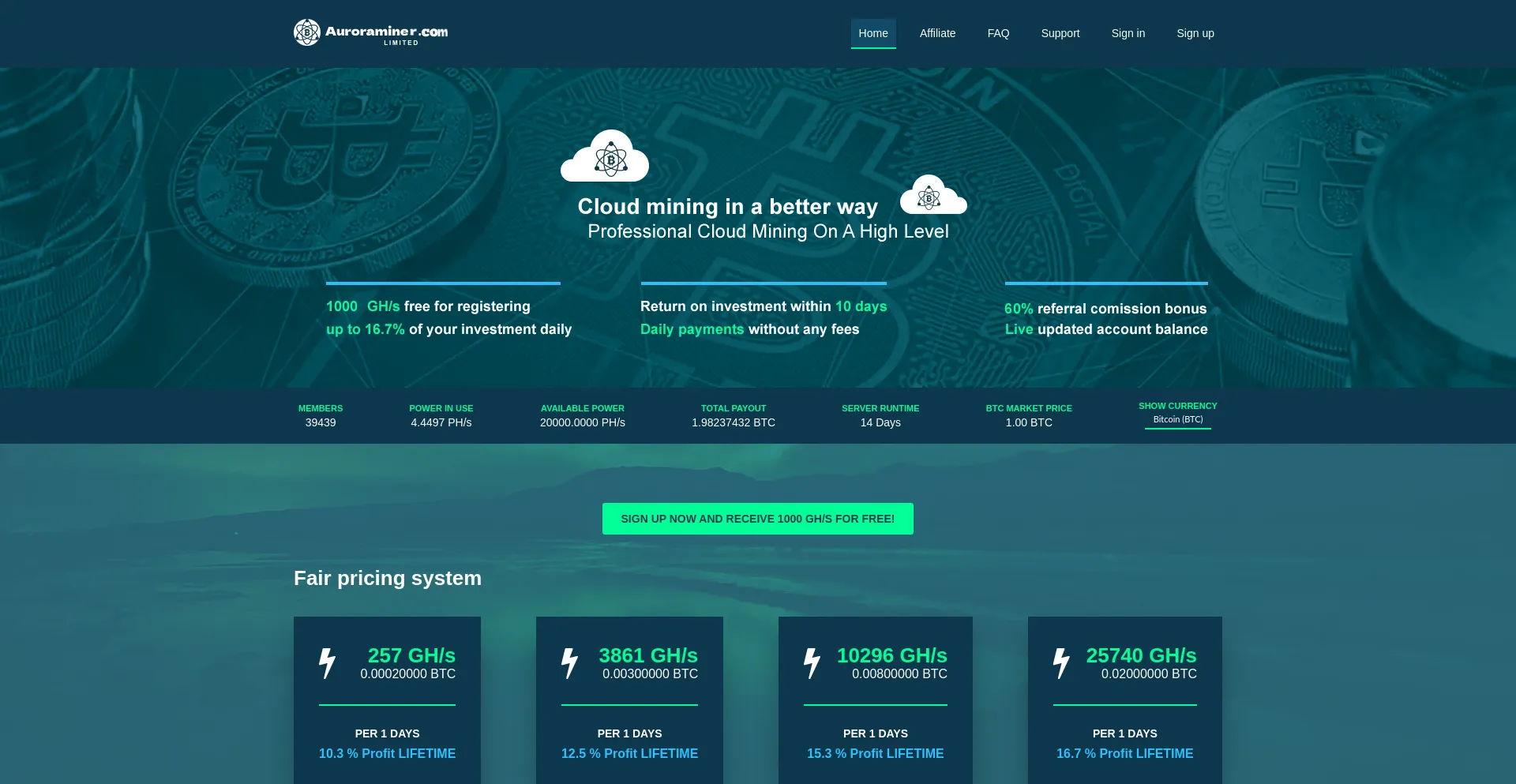Open the Affiliate menu item
The width and height of the screenshot is (1516, 784).
click(x=937, y=33)
